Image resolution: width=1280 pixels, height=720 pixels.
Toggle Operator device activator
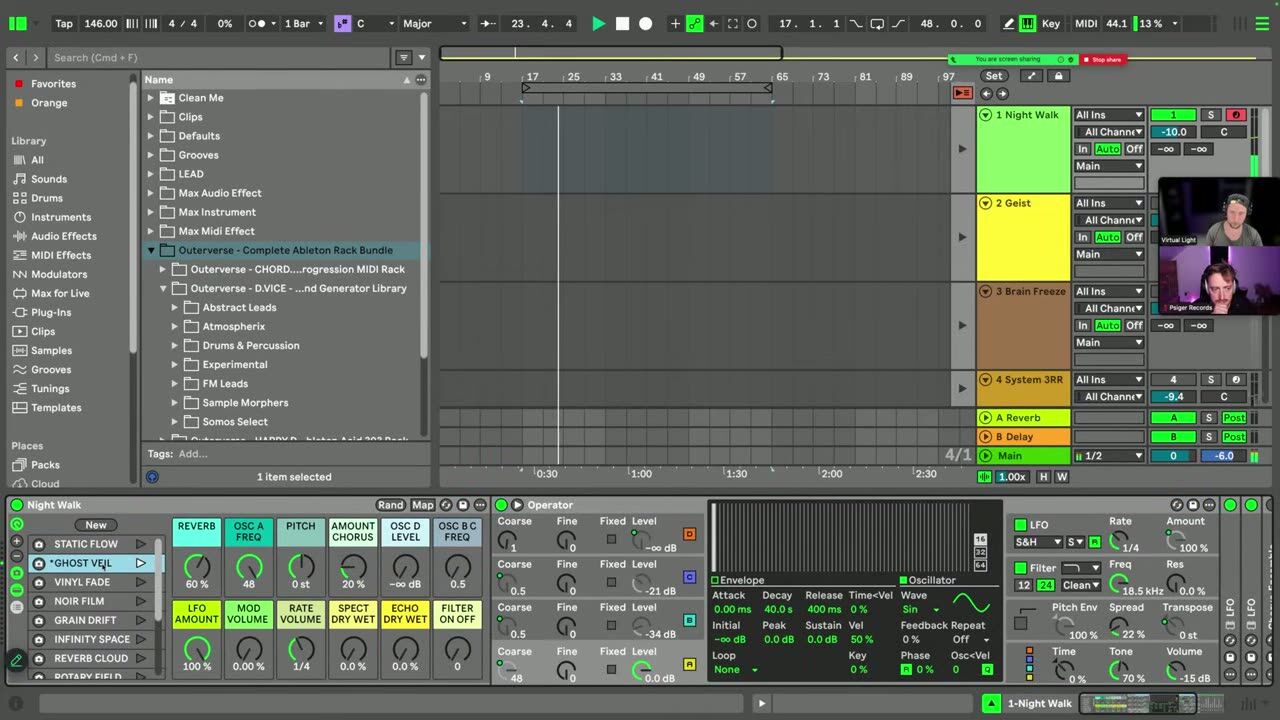(x=501, y=505)
